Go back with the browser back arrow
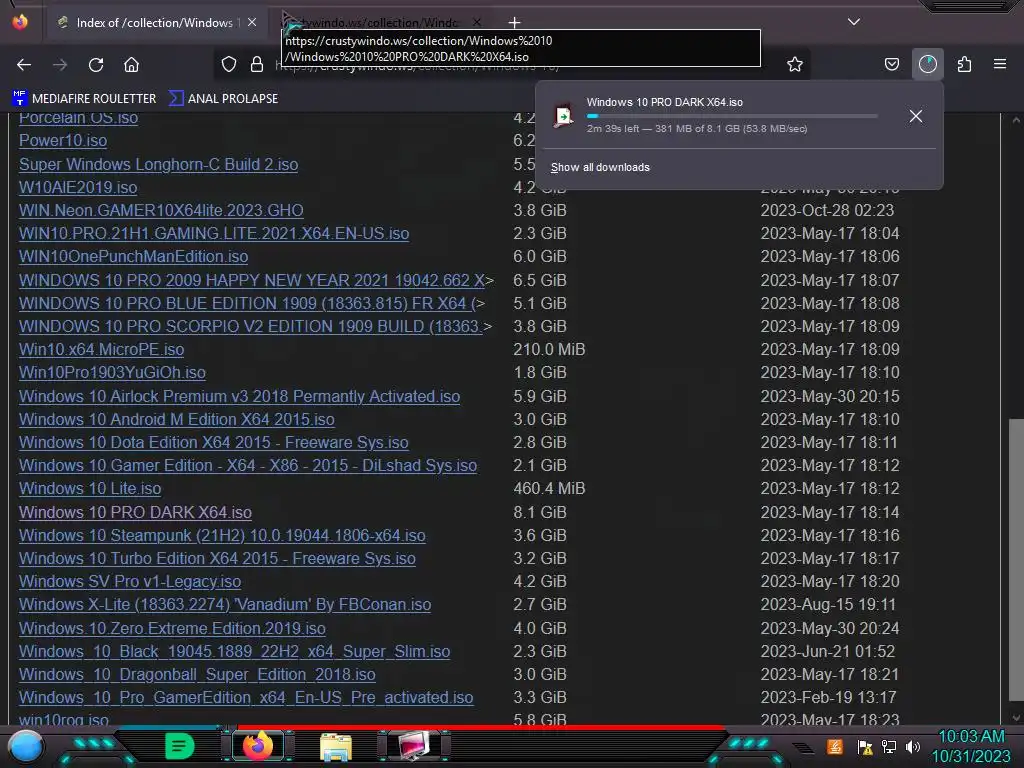 click(24, 65)
